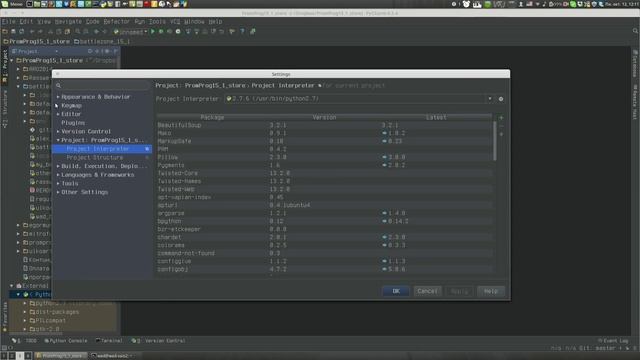Select the colorama package row
Image resolution: width=640 pixels, height=360 pixels.
[x=325, y=245]
